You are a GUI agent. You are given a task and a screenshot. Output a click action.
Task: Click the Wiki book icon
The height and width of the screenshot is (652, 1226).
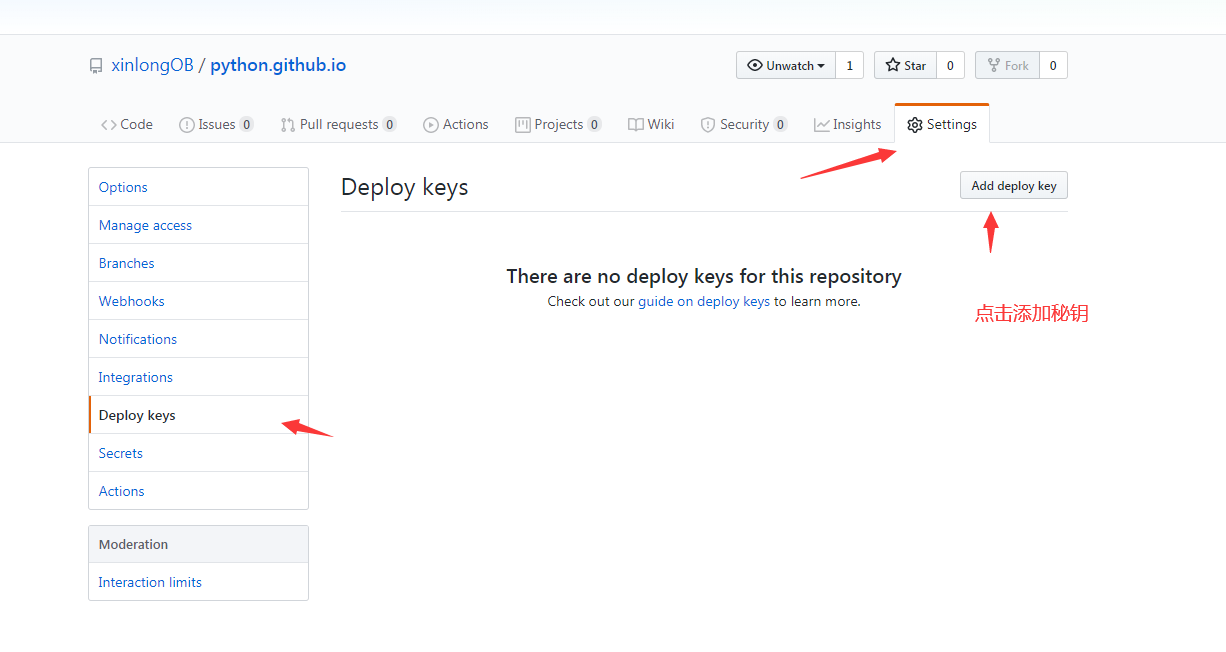click(635, 125)
